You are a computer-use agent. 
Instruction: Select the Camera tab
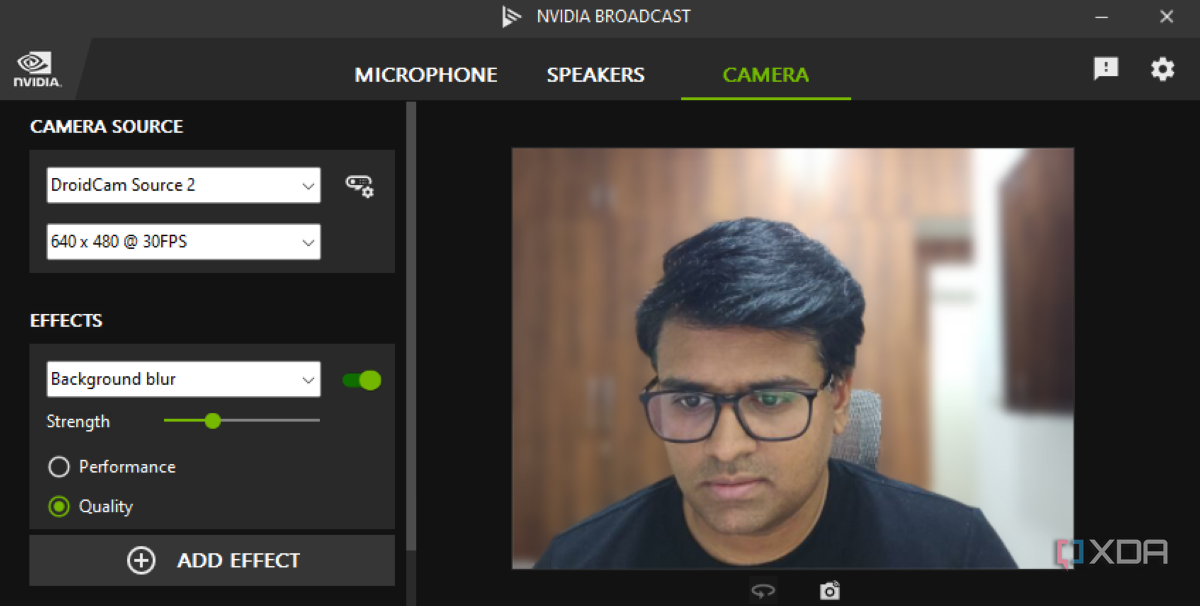coord(766,75)
